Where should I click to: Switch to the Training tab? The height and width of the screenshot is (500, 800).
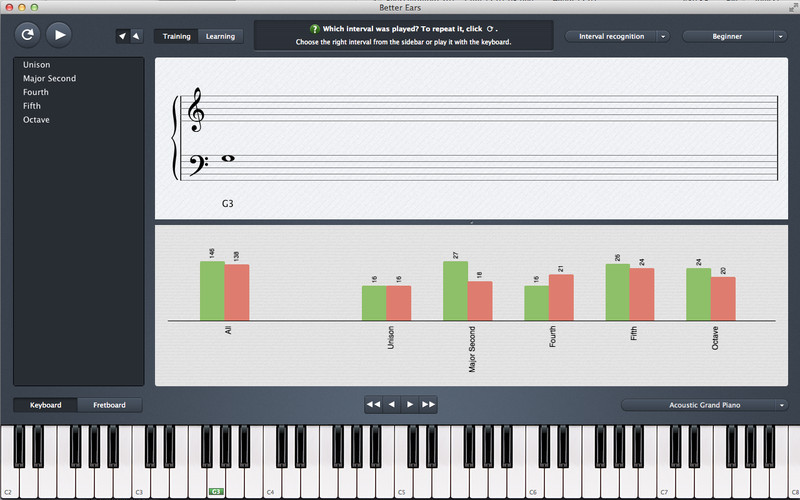(x=177, y=36)
